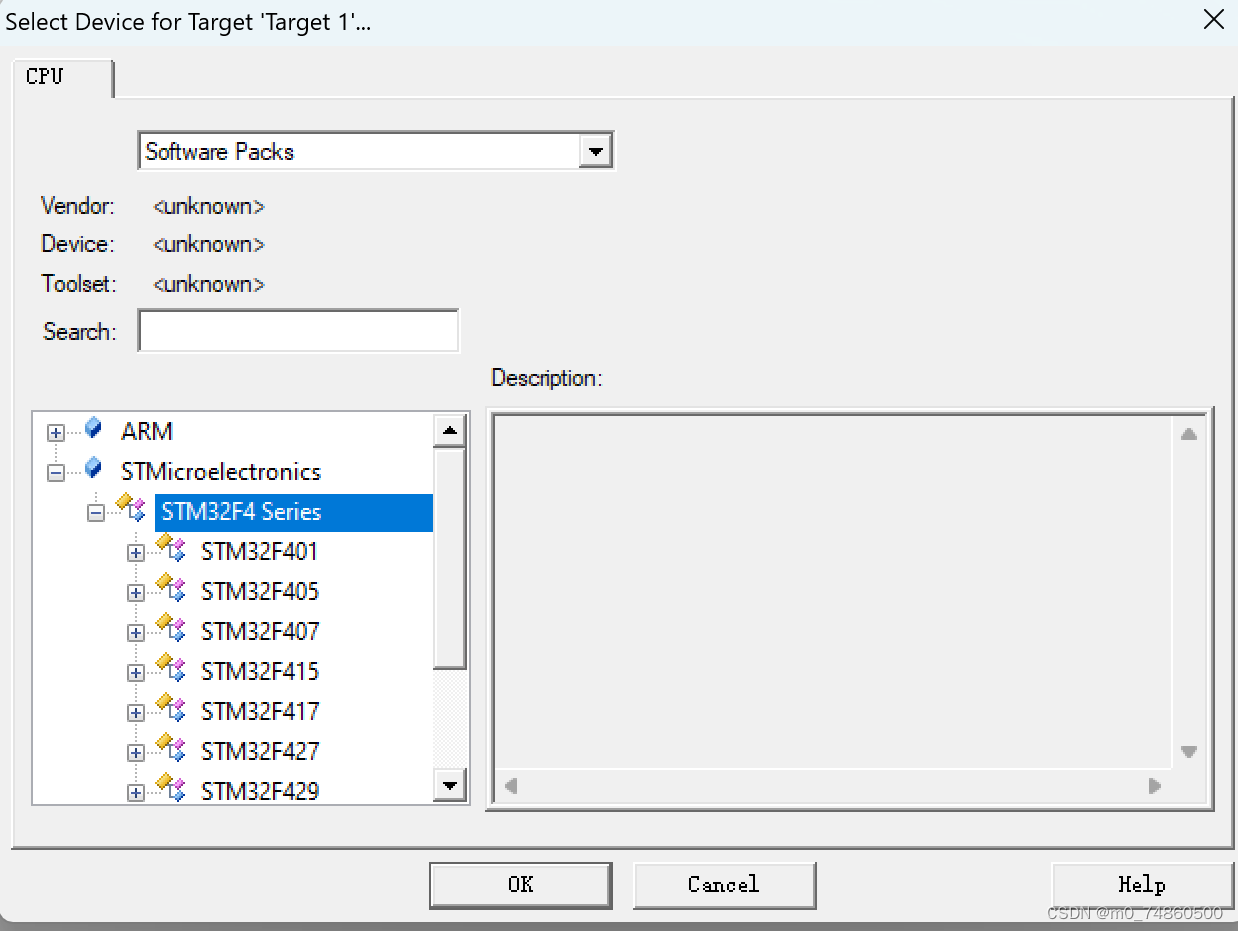Expand the STM32F427 subfamily
Image resolution: width=1238 pixels, height=931 pixels.
coord(136,753)
